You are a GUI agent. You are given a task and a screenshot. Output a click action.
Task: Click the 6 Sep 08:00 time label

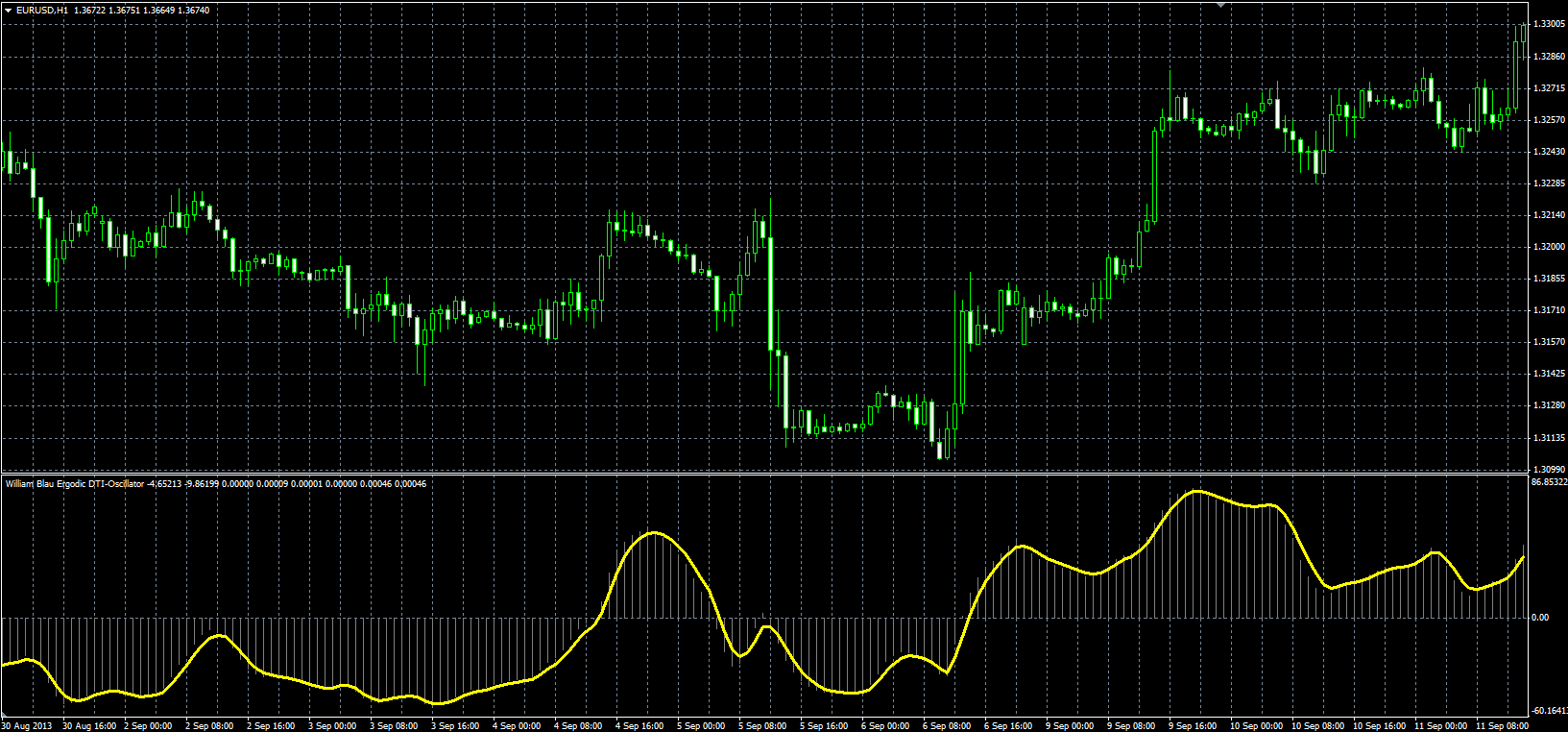948,726
